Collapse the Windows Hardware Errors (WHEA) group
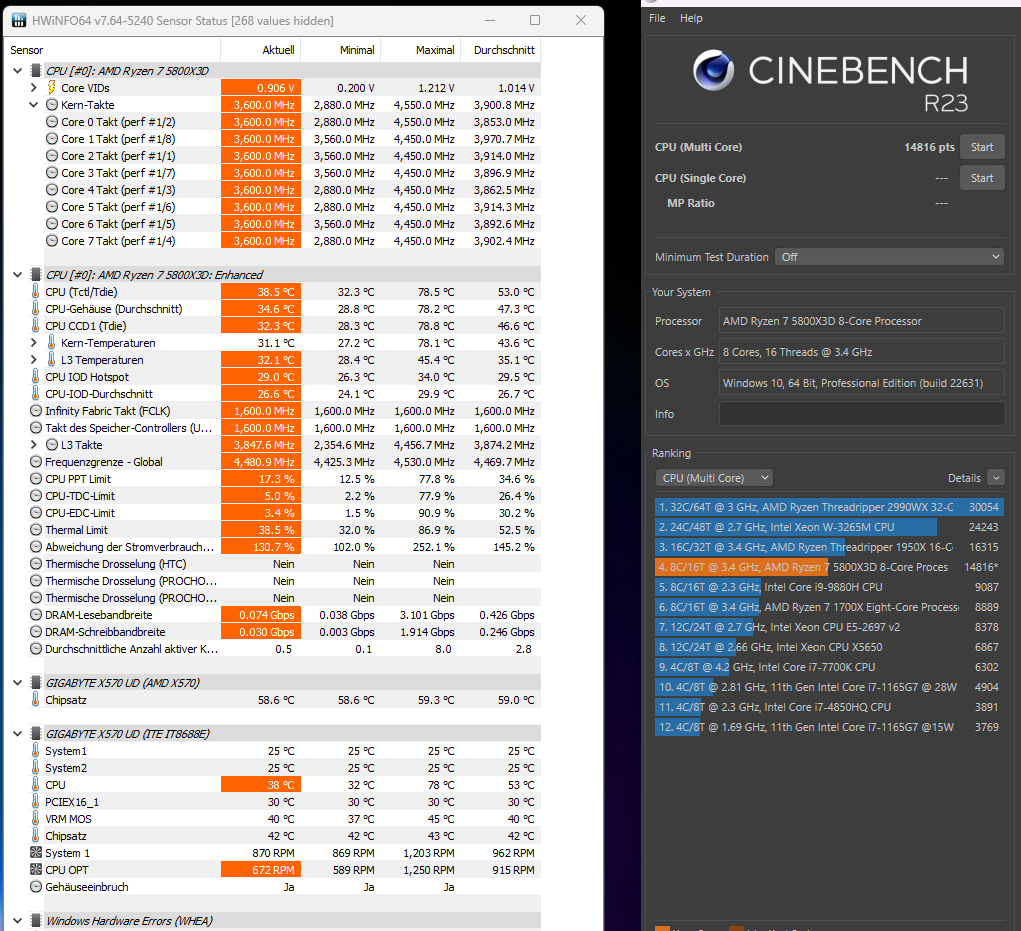 point(18,921)
